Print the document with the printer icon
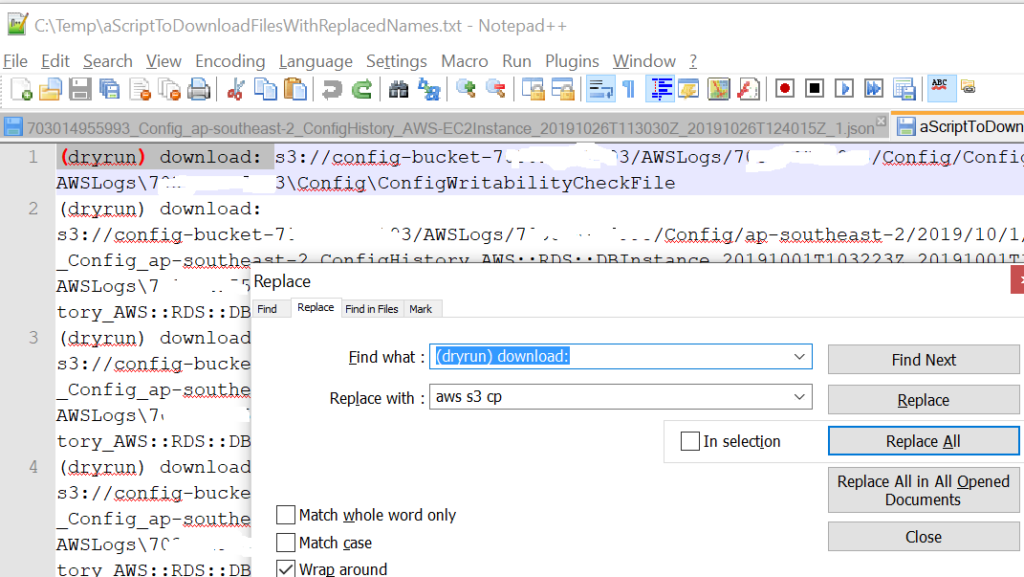1024x577 pixels. point(199,89)
